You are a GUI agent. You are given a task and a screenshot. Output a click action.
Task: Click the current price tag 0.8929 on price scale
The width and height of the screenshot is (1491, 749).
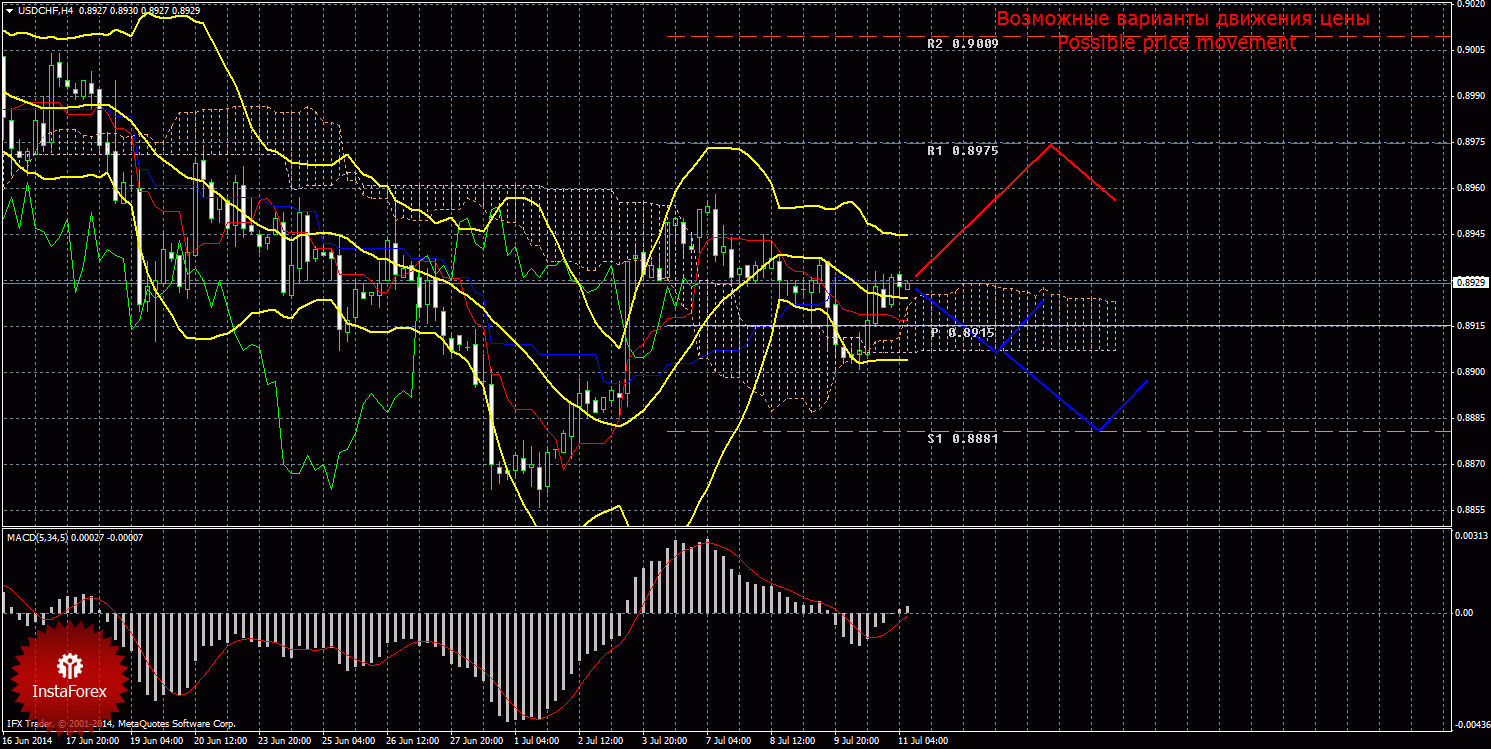point(1469,282)
